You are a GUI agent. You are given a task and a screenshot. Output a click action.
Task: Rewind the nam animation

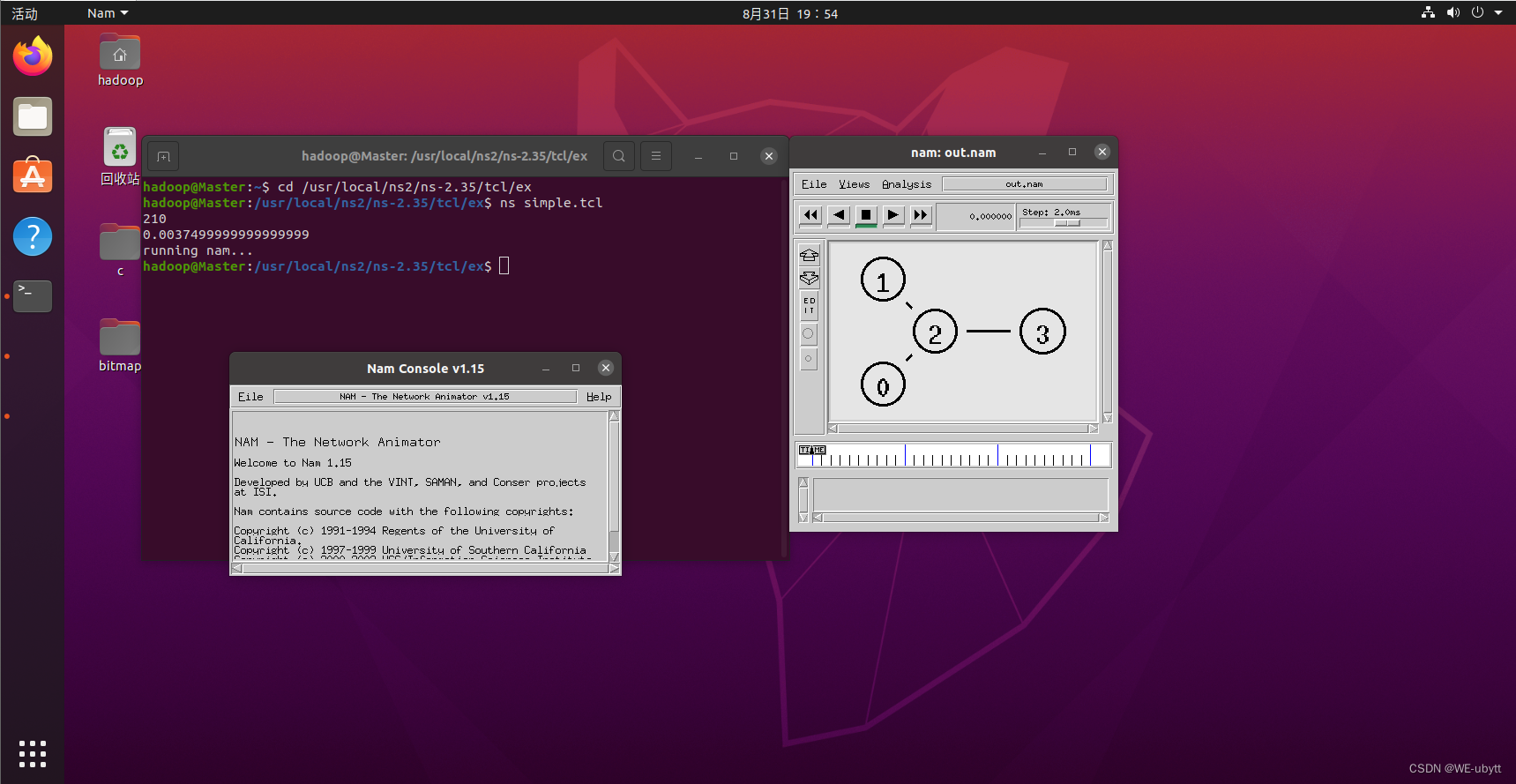[x=810, y=215]
